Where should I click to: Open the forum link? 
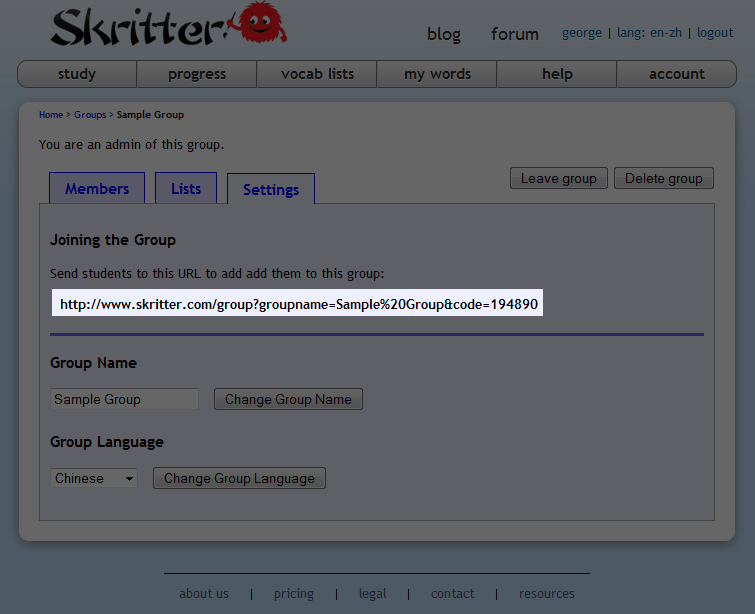pyautogui.click(x=514, y=34)
